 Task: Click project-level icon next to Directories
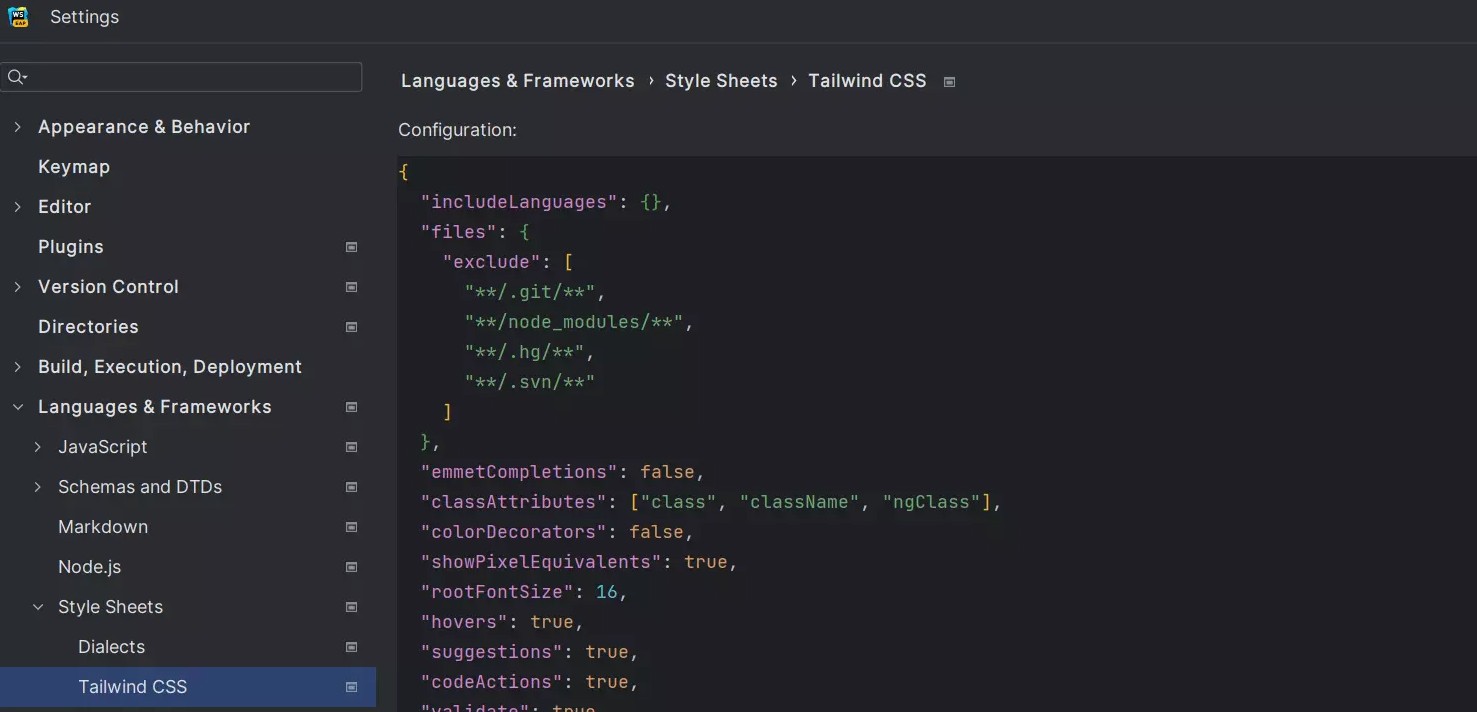pyautogui.click(x=351, y=327)
